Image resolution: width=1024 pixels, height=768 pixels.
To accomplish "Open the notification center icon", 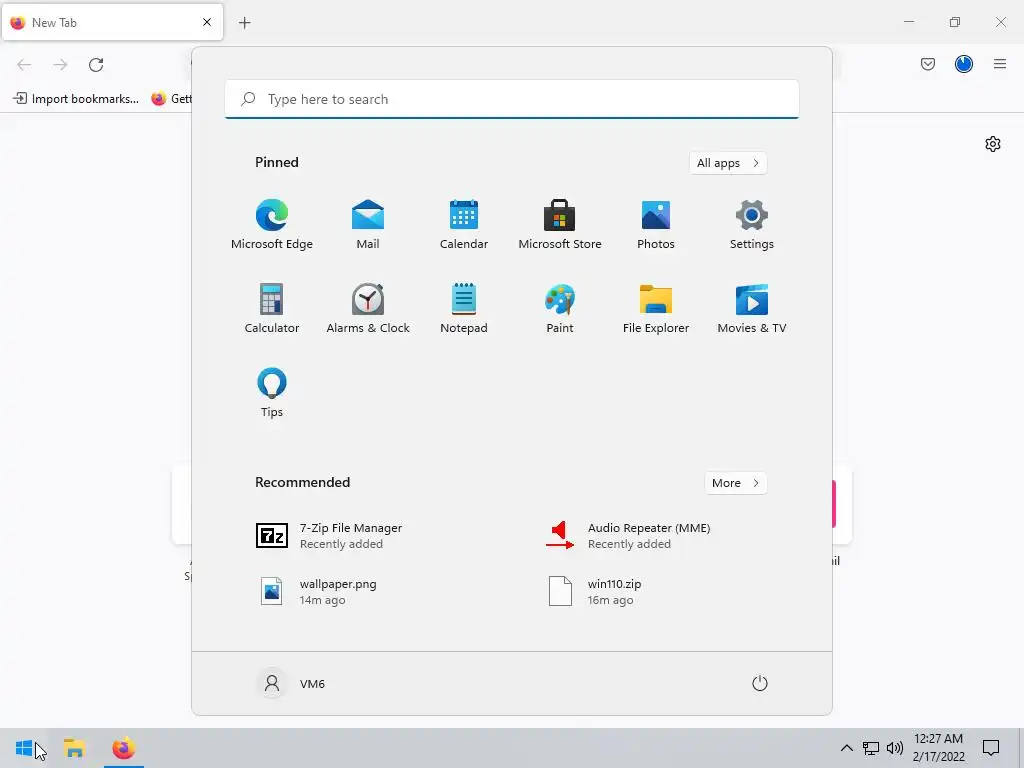I will 991,748.
